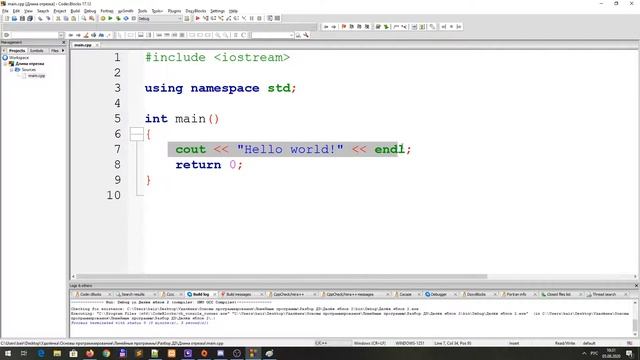The height and width of the screenshot is (360, 640).
Task: Click the wrench icon beside the search dropdown
Action: pos(306,35)
